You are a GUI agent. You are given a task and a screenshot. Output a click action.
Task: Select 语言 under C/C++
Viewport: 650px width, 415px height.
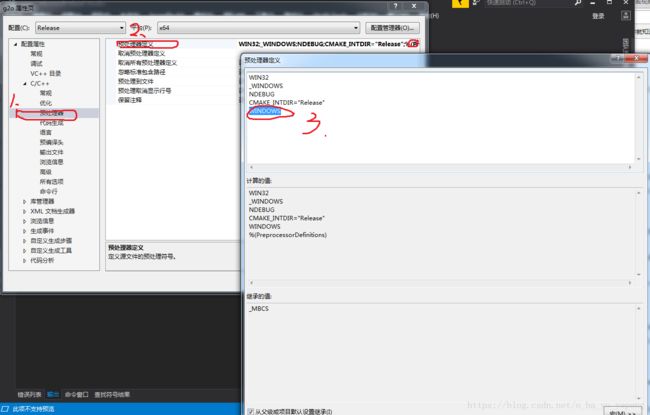[46, 132]
